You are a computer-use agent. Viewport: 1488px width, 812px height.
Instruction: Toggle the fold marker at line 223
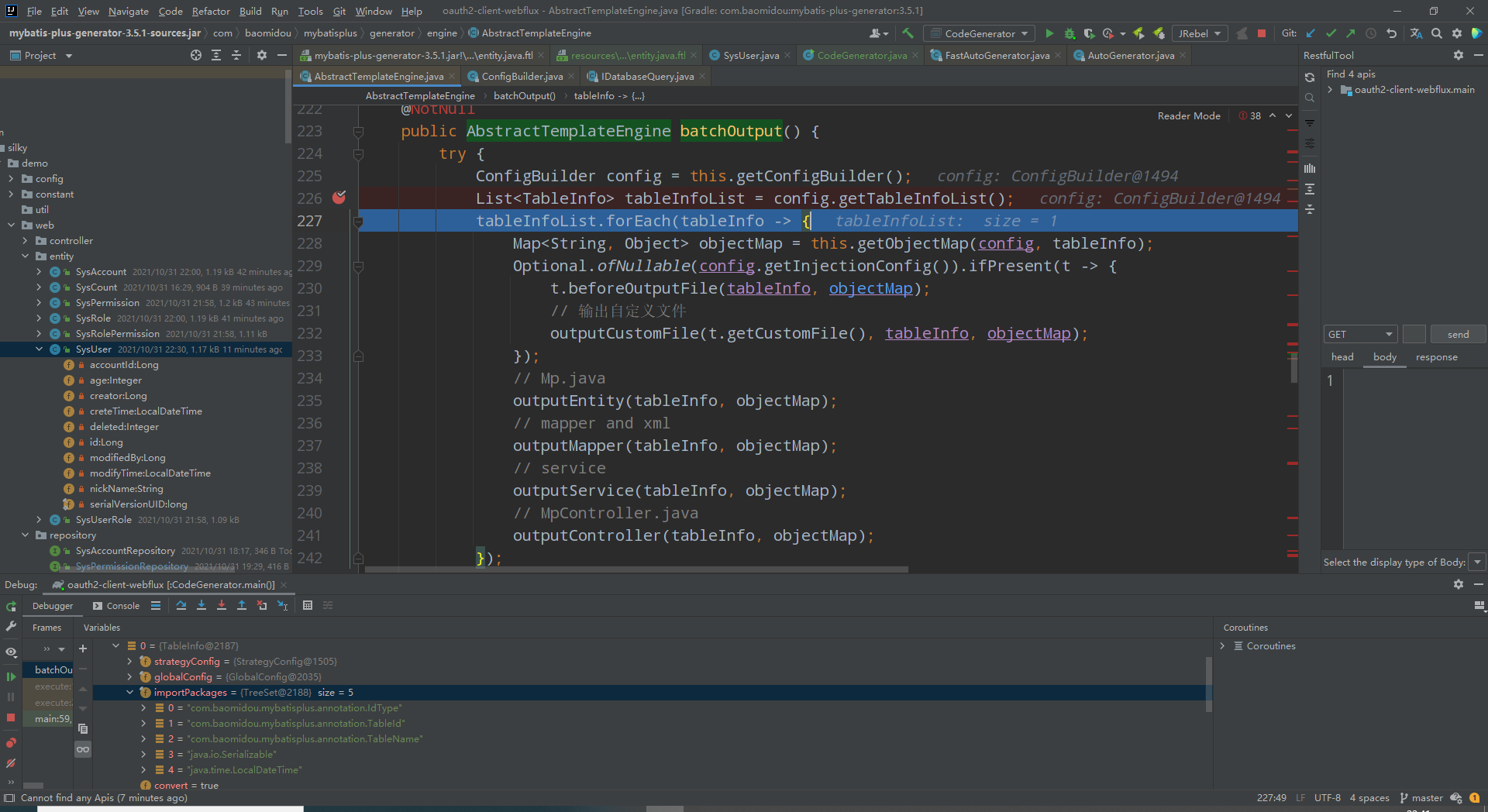click(358, 132)
